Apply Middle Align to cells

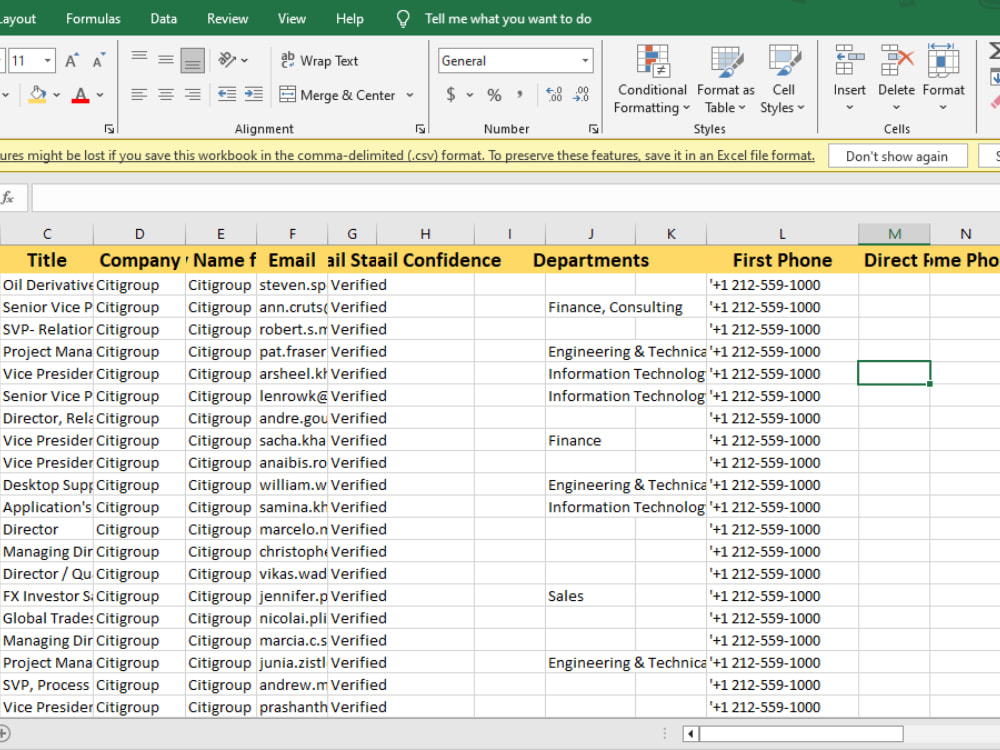(x=166, y=60)
